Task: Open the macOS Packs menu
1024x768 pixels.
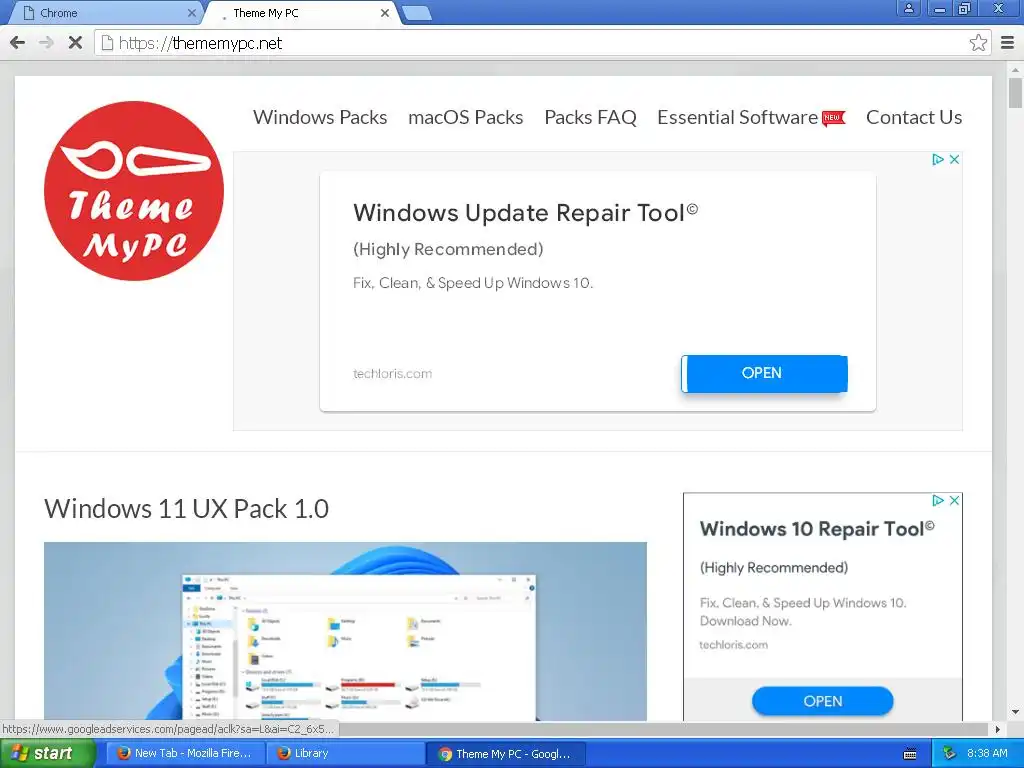Action: [466, 118]
